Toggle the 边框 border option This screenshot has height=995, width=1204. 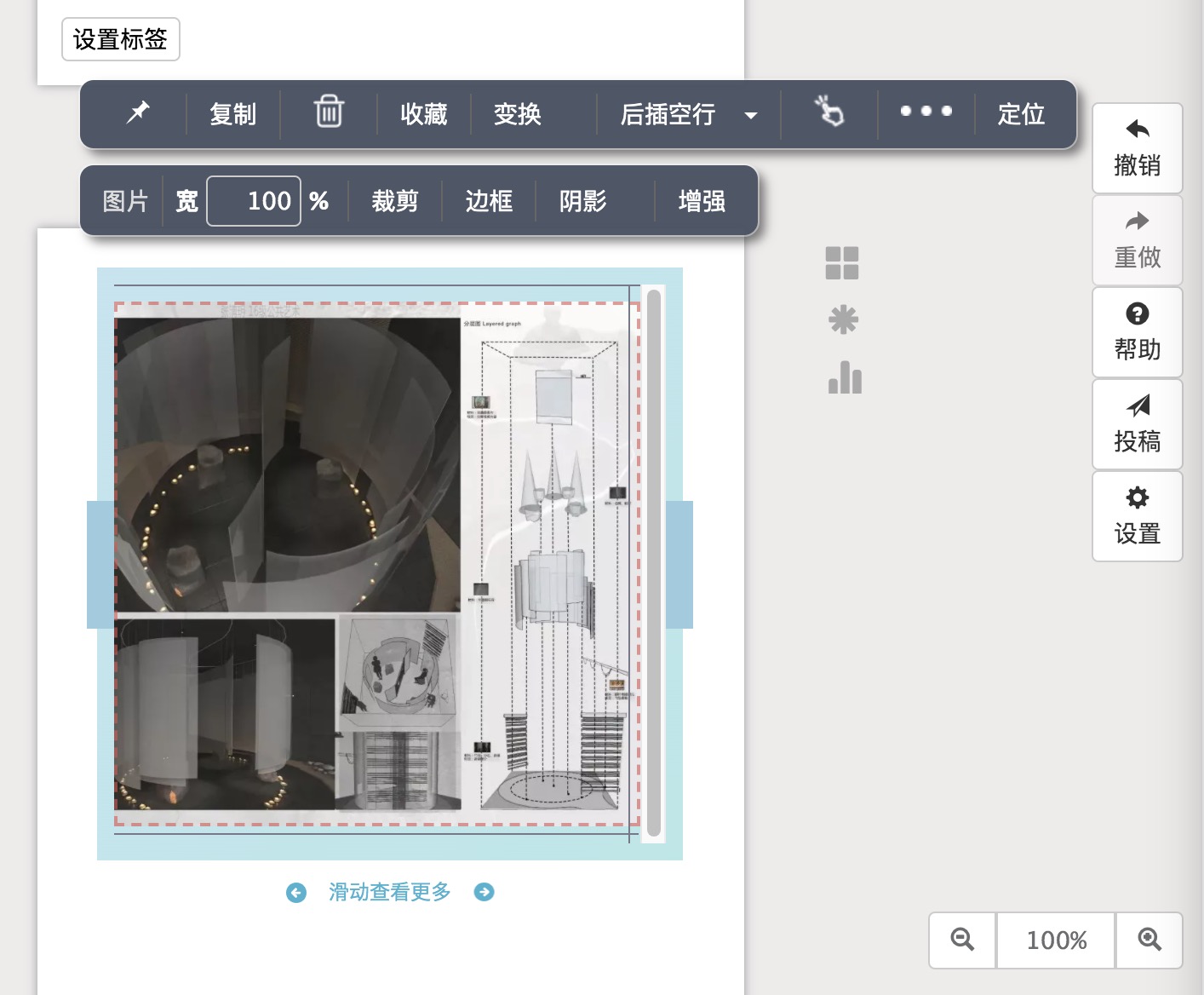(x=490, y=201)
